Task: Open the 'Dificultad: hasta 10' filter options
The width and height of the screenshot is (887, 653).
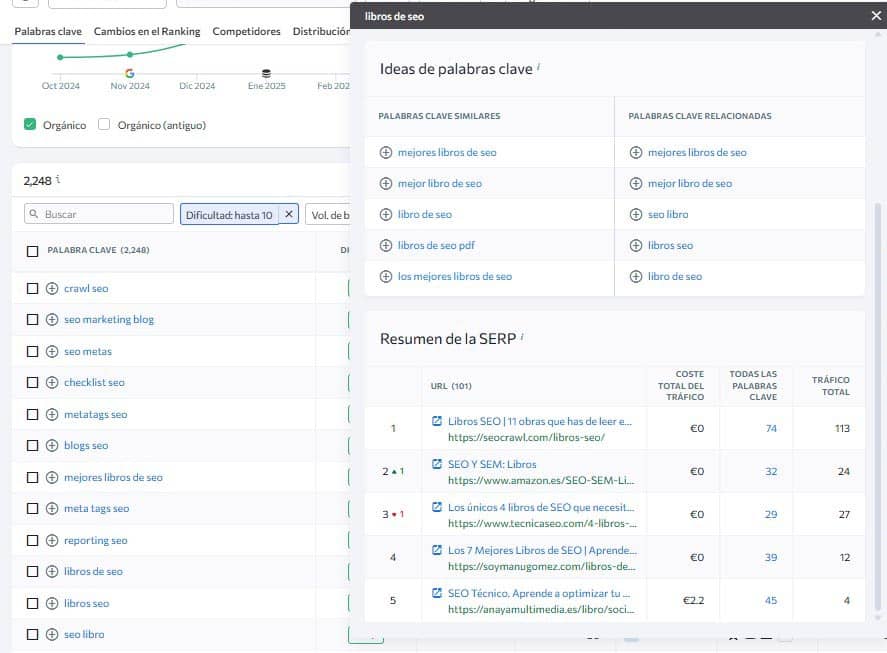Action: 229,214
